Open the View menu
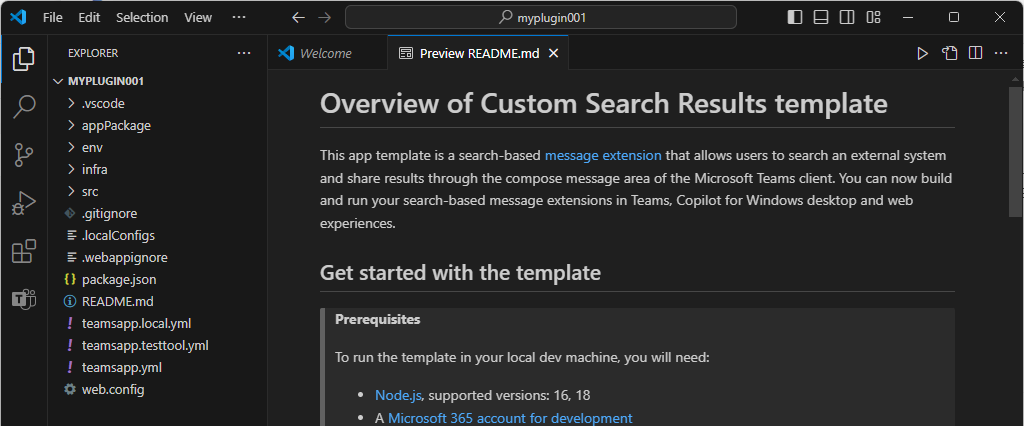Screen dimensions: 1024x426 point(198,18)
